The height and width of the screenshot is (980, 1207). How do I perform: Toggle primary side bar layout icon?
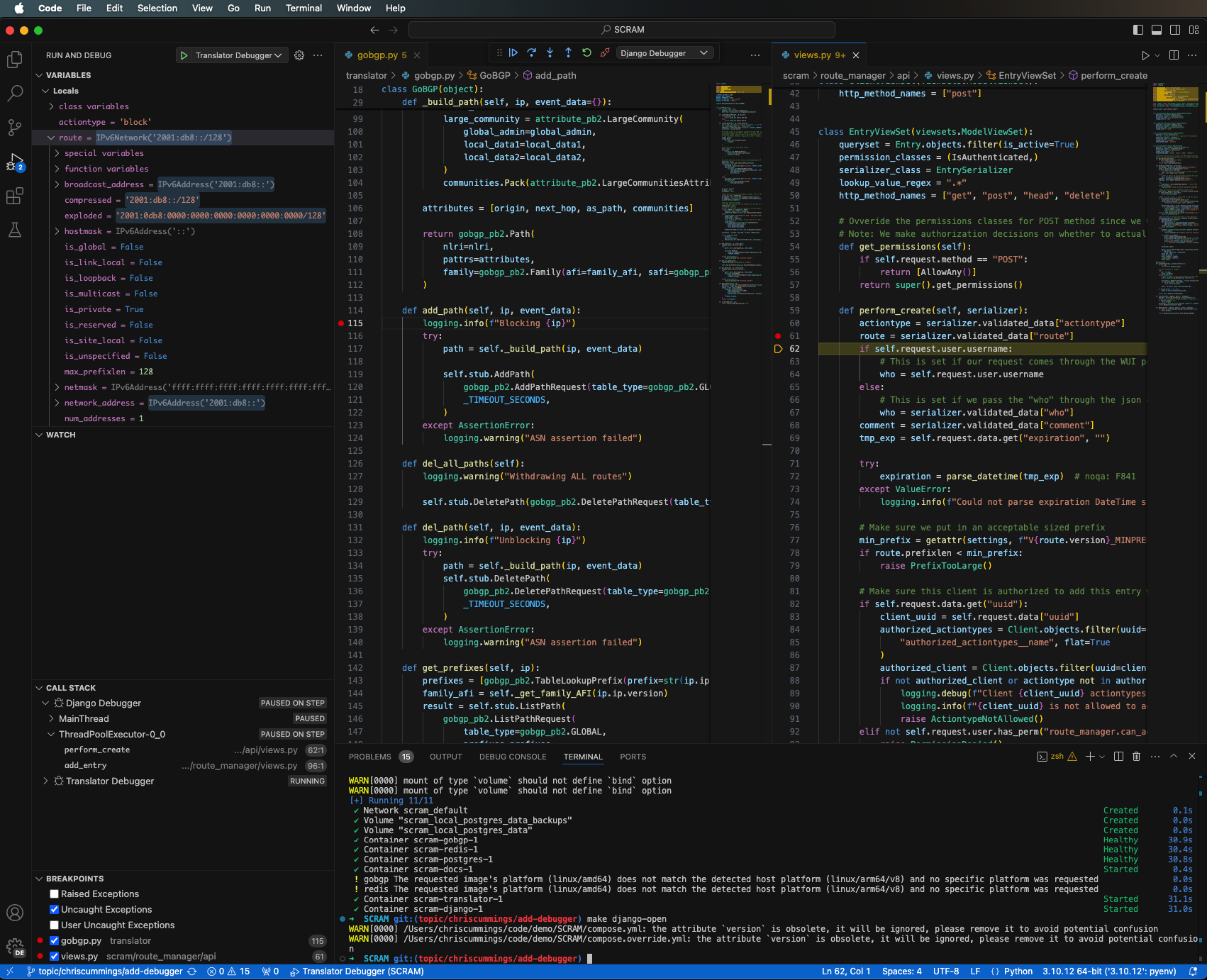(1138, 30)
